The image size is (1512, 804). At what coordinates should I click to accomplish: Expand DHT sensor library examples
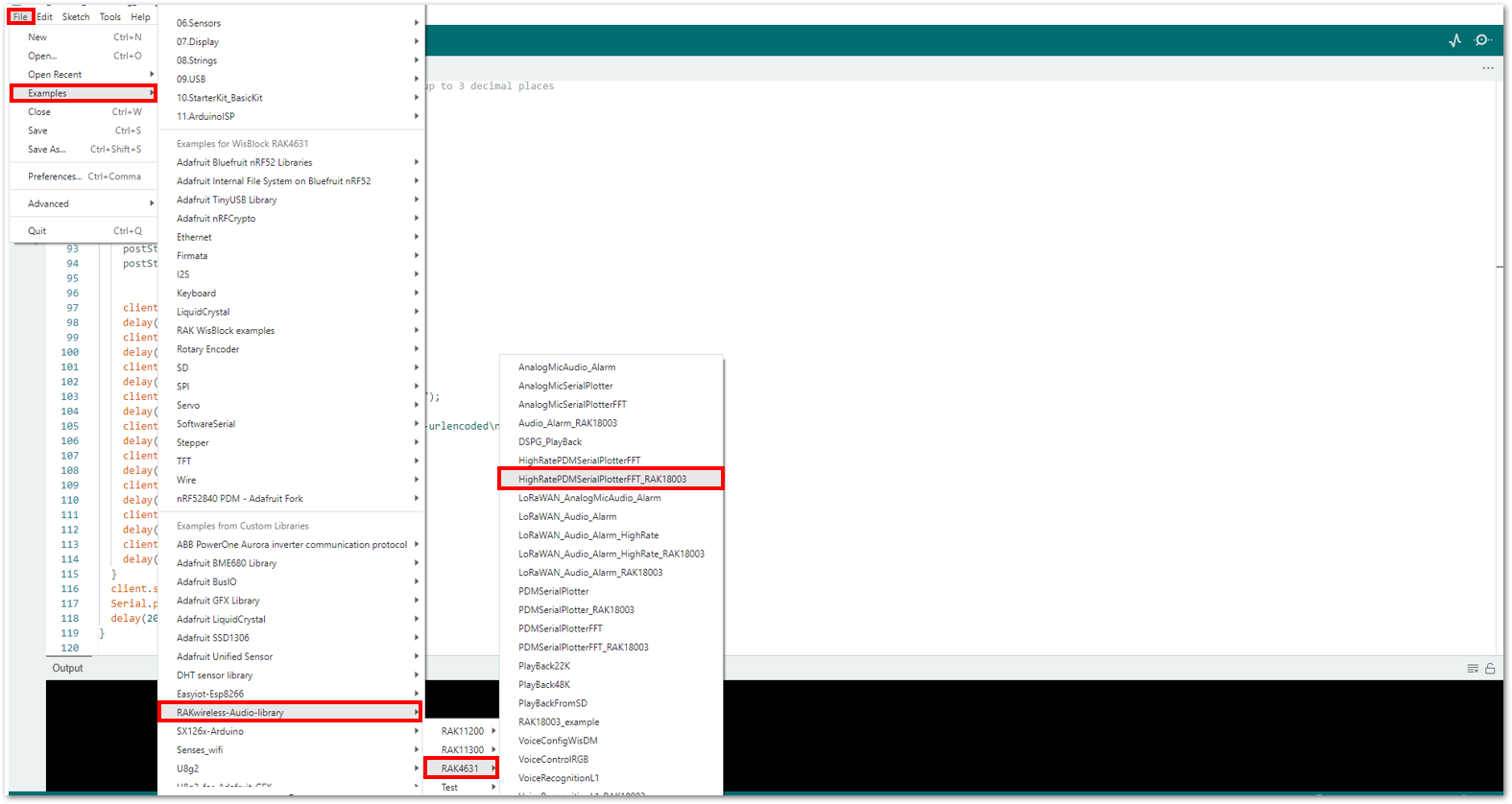pos(292,675)
